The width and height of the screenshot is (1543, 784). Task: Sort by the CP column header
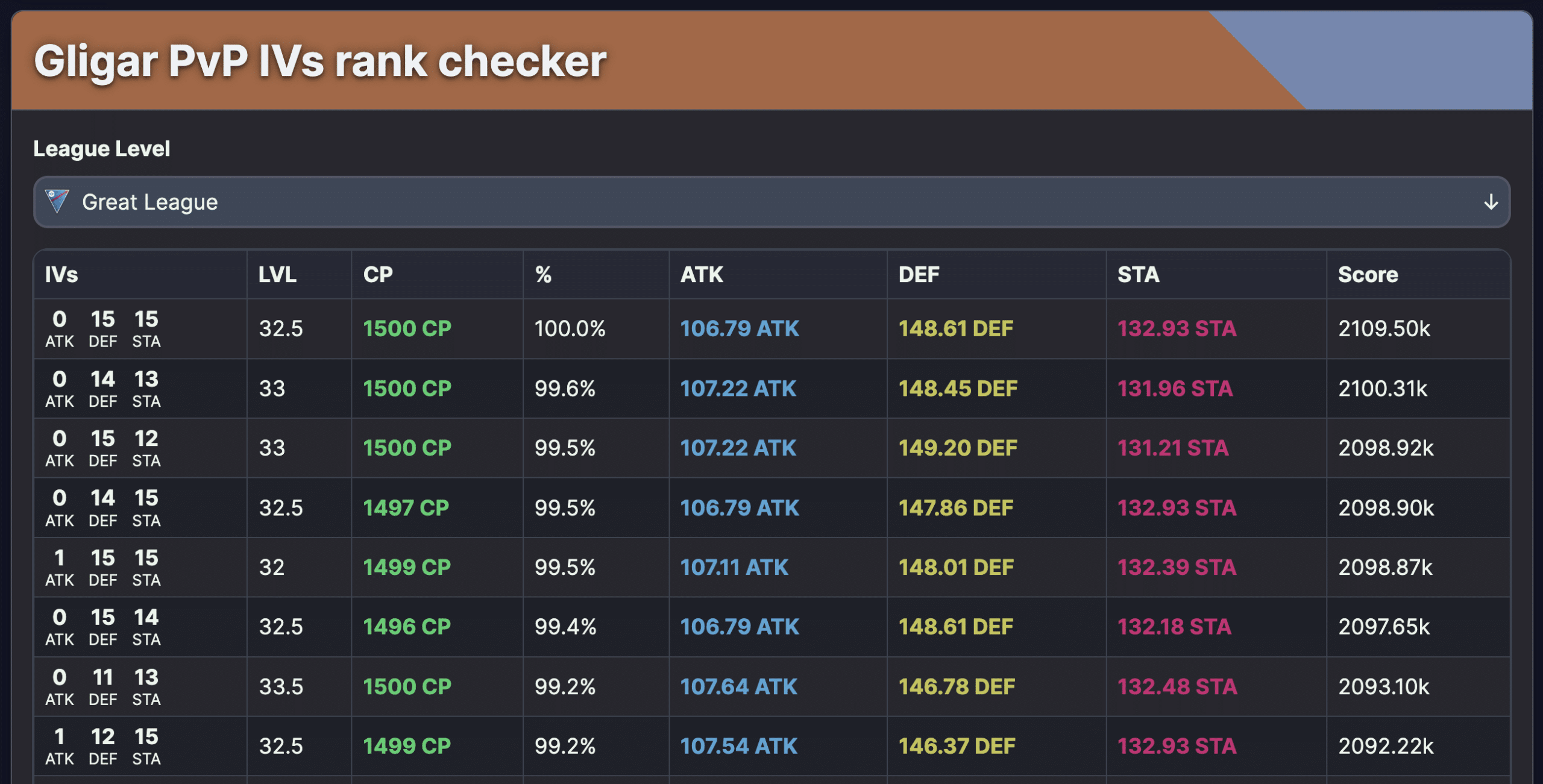(x=378, y=275)
